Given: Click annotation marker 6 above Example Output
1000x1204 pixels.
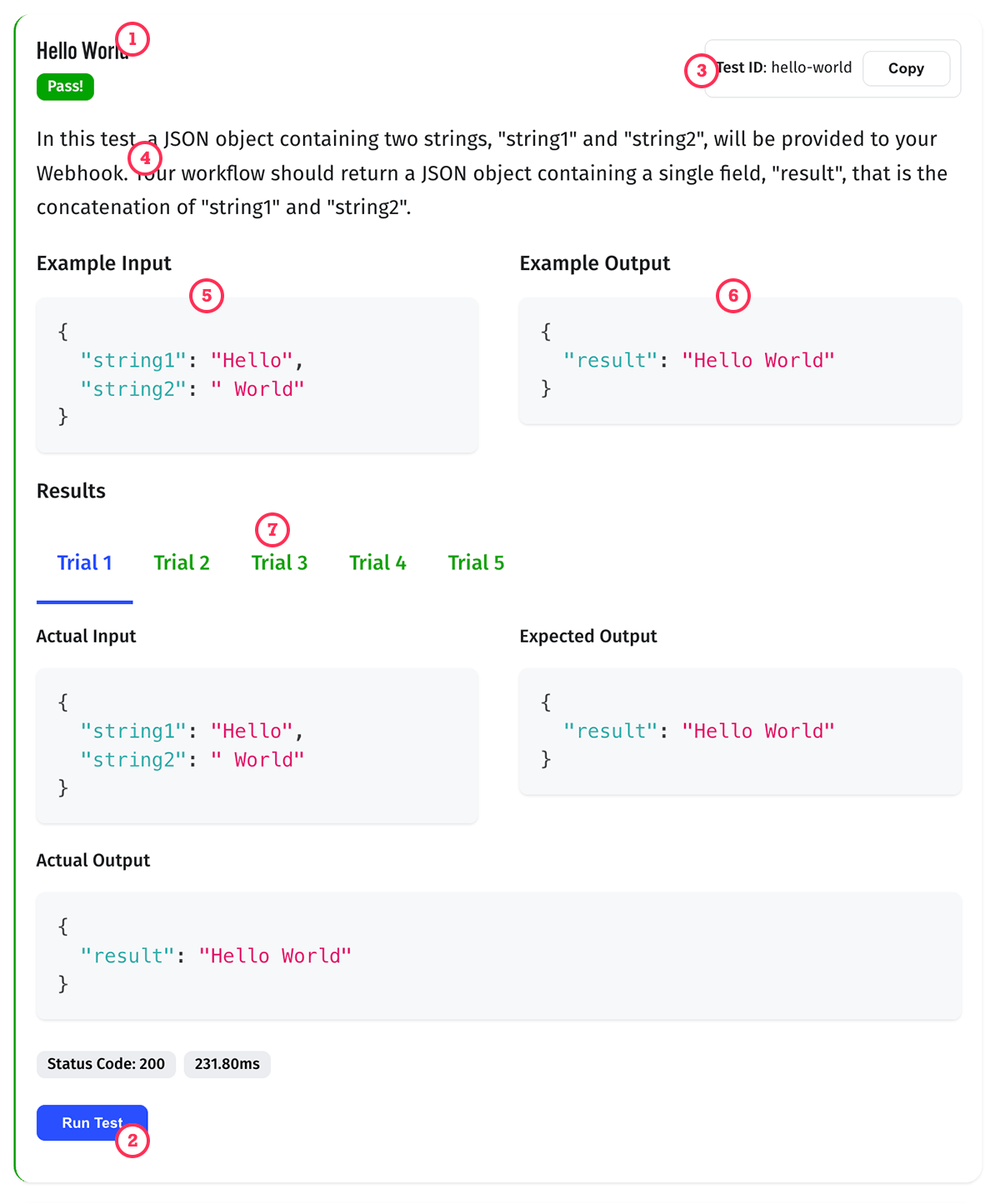Looking at the screenshot, I should click(x=733, y=296).
